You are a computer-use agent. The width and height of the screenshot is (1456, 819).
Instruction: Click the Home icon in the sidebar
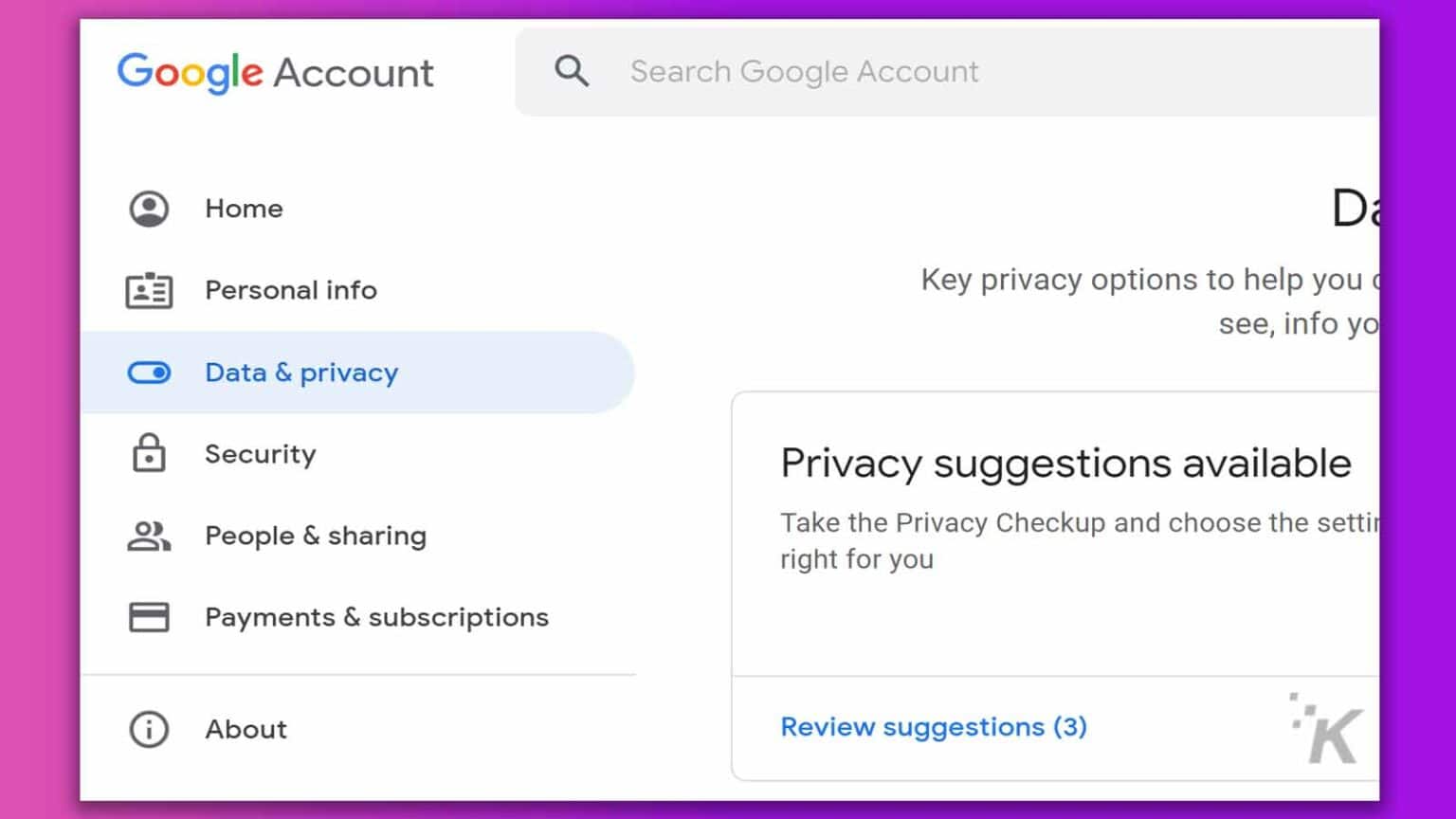pos(148,208)
